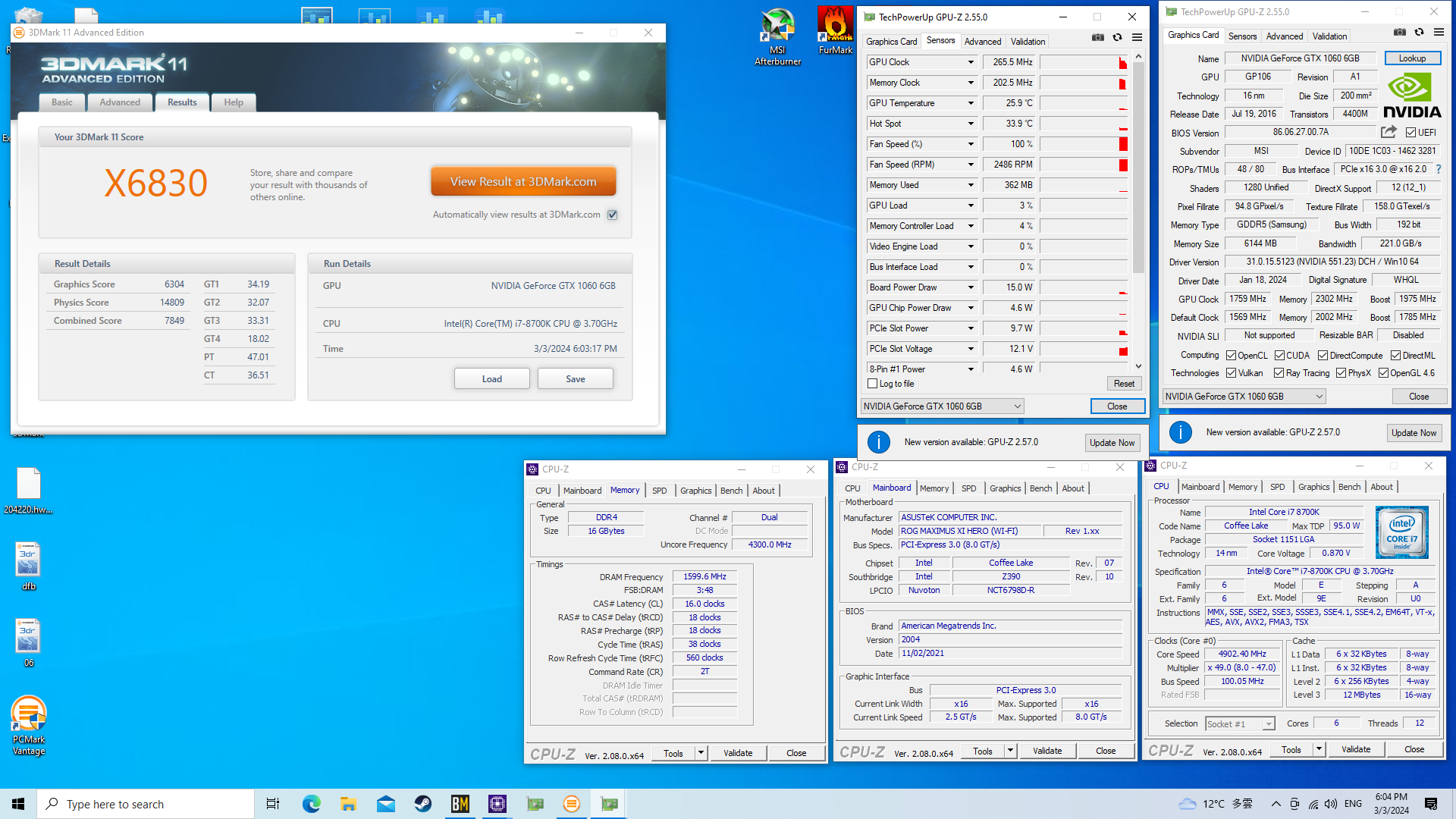Click Validate button in CPU-Z CPU window
Image resolution: width=1456 pixels, height=819 pixels.
1356,749
